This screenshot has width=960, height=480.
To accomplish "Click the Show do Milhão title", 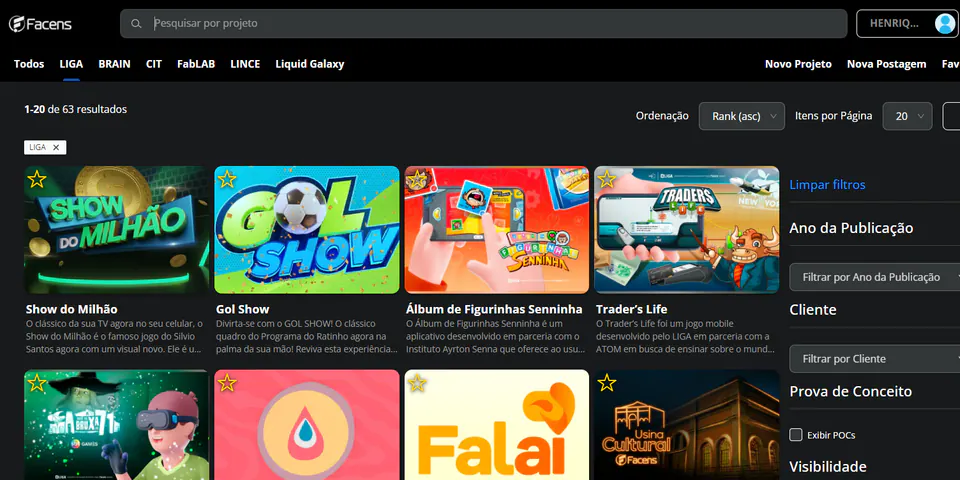I will click(x=72, y=309).
